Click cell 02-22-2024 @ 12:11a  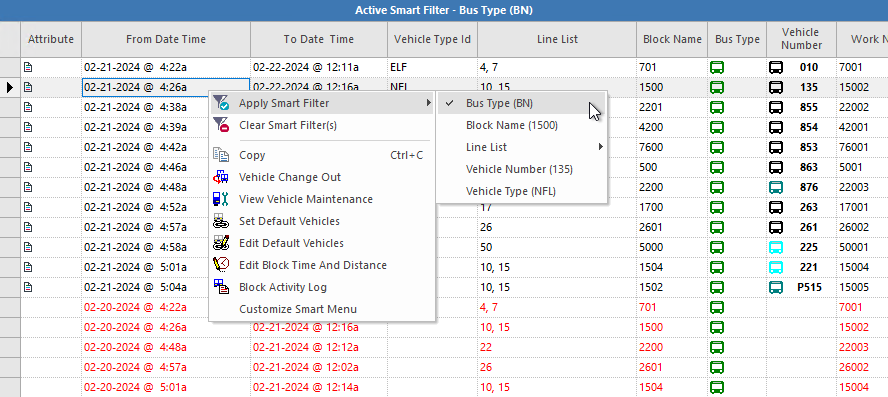319,67
